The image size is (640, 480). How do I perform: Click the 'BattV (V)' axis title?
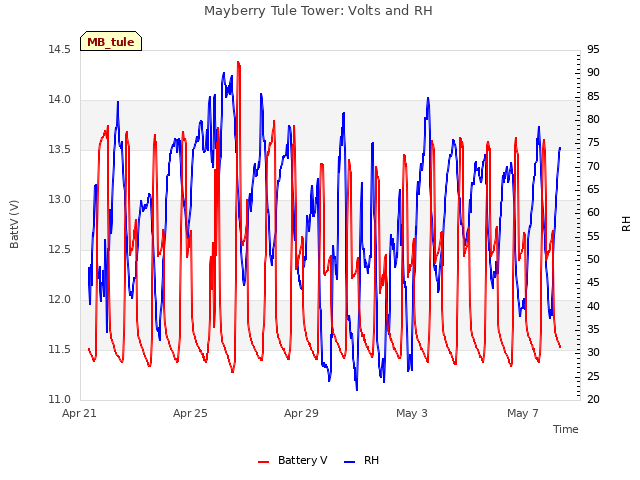tap(14, 224)
